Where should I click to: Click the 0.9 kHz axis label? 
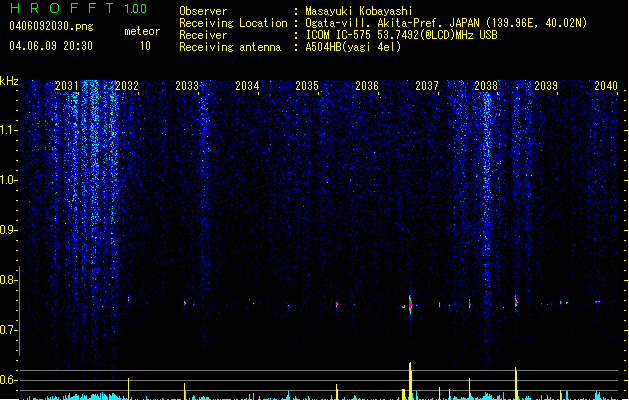point(8,230)
